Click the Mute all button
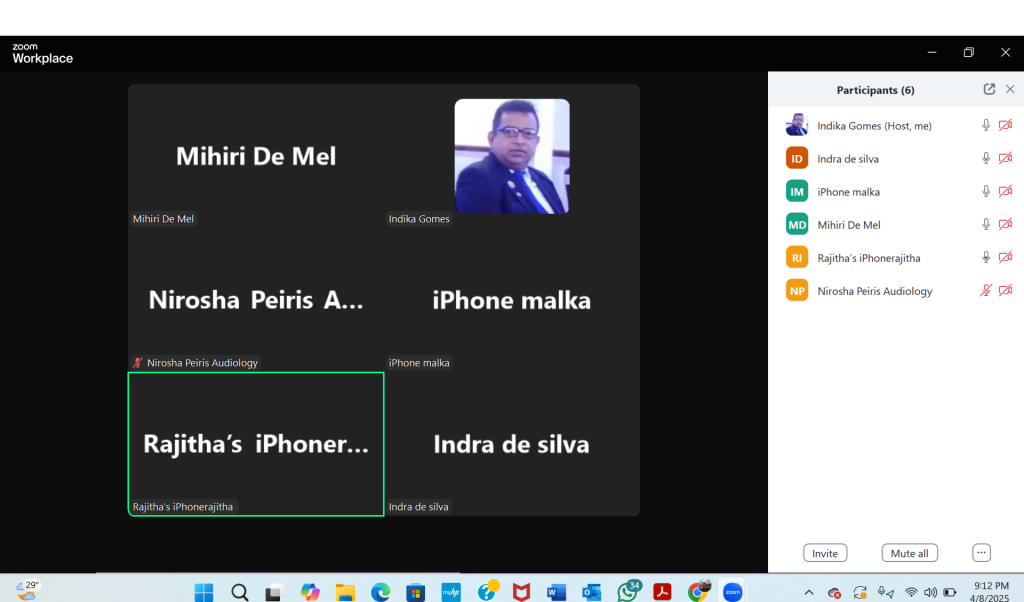The height and width of the screenshot is (602, 1024). tap(909, 553)
